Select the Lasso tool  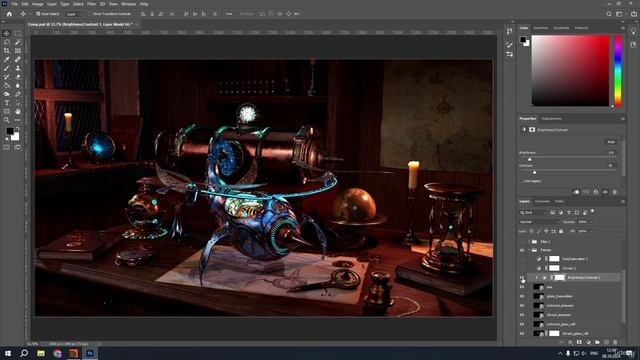point(7,42)
